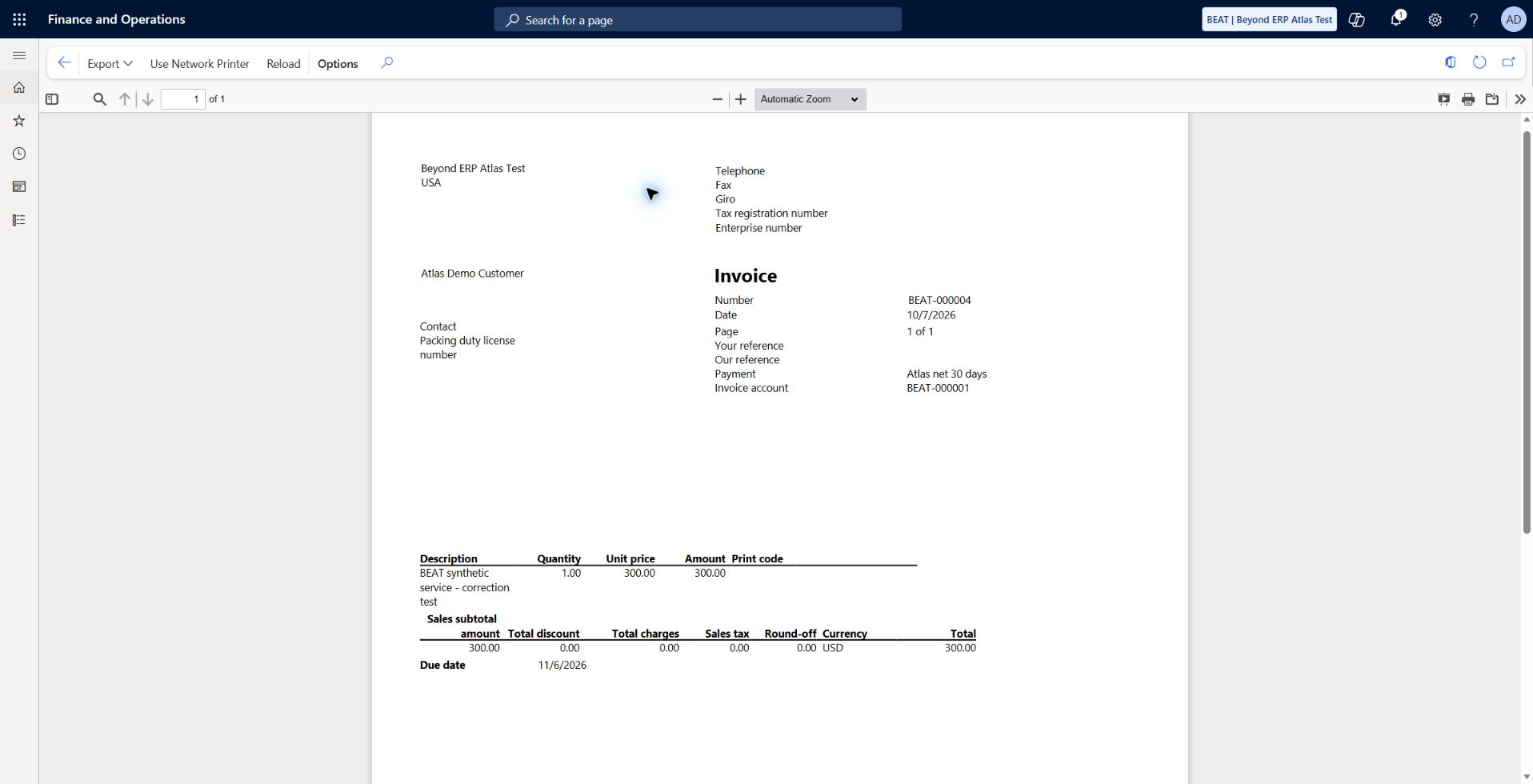
Task: Expand the navigation pane hamburger menu
Action: click(x=19, y=56)
